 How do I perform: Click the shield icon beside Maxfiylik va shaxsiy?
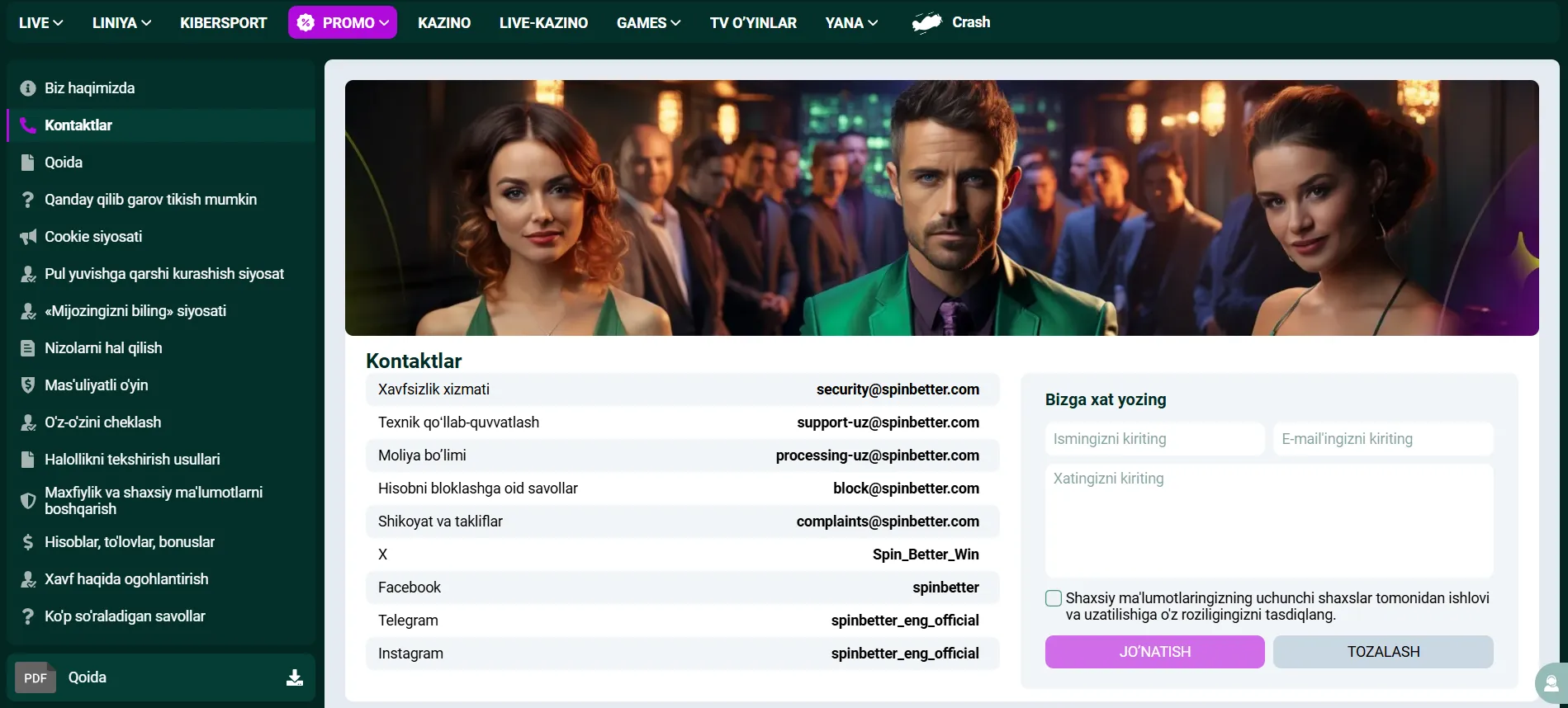(28, 501)
